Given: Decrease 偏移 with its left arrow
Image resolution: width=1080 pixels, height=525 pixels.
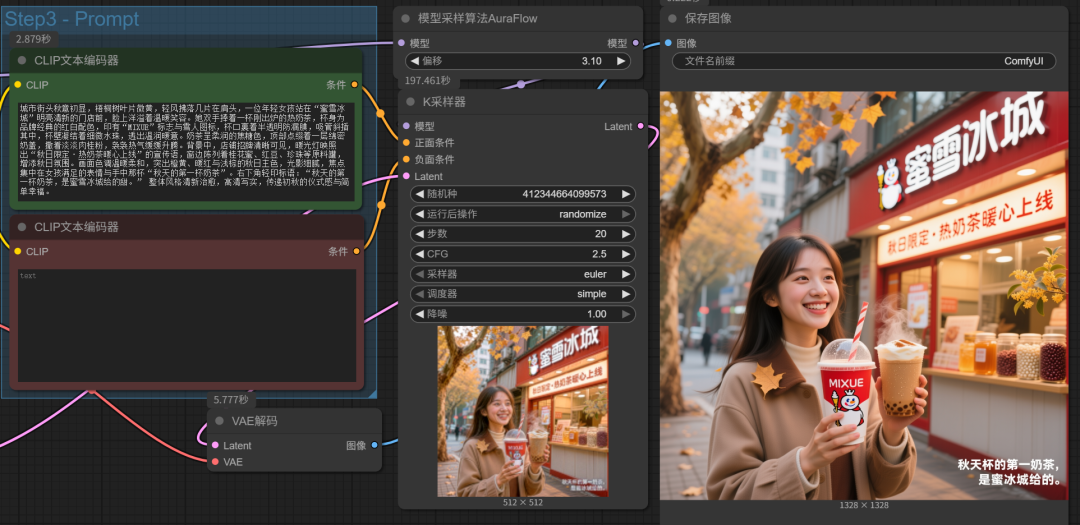Looking at the screenshot, I should point(415,61).
